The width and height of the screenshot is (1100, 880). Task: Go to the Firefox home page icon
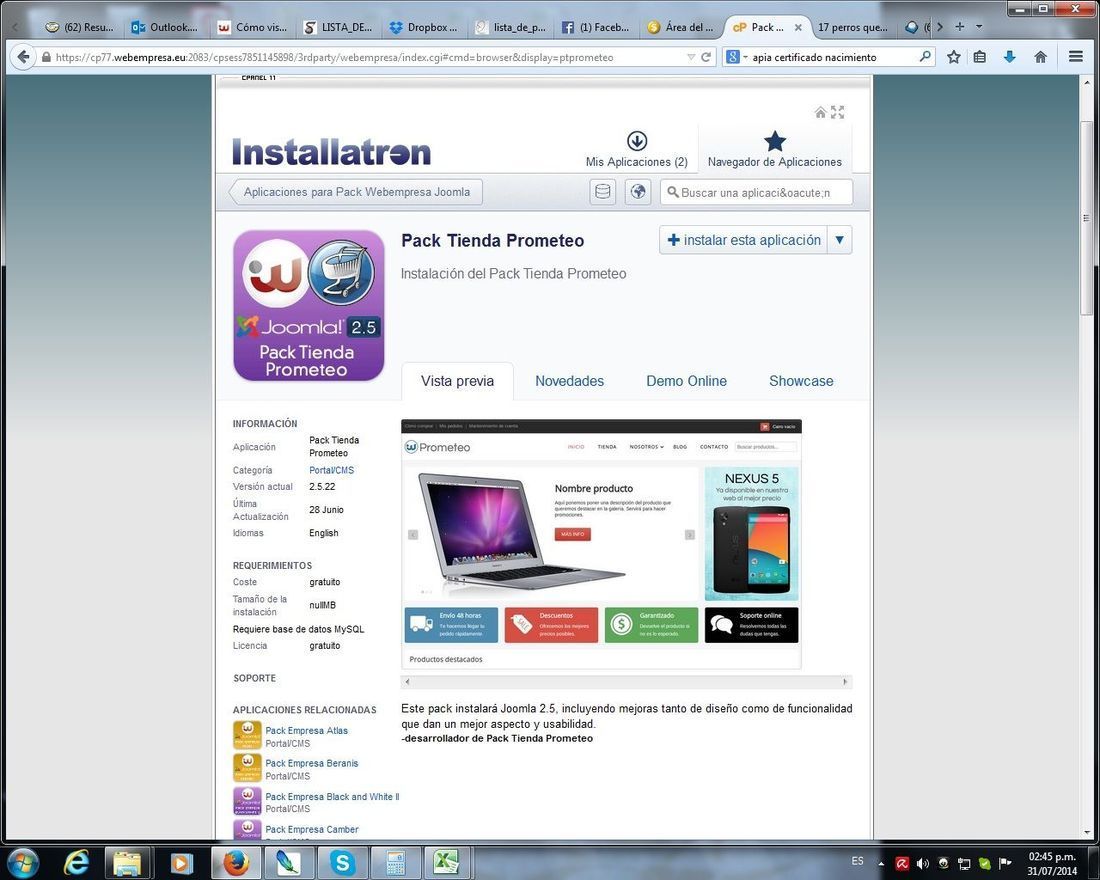pos(1040,58)
